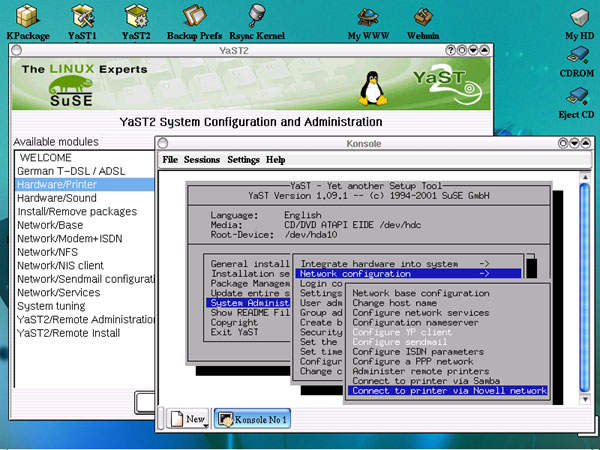The image size is (600, 450).
Task: Open the New session dropdown arrow
Action: (x=206, y=426)
